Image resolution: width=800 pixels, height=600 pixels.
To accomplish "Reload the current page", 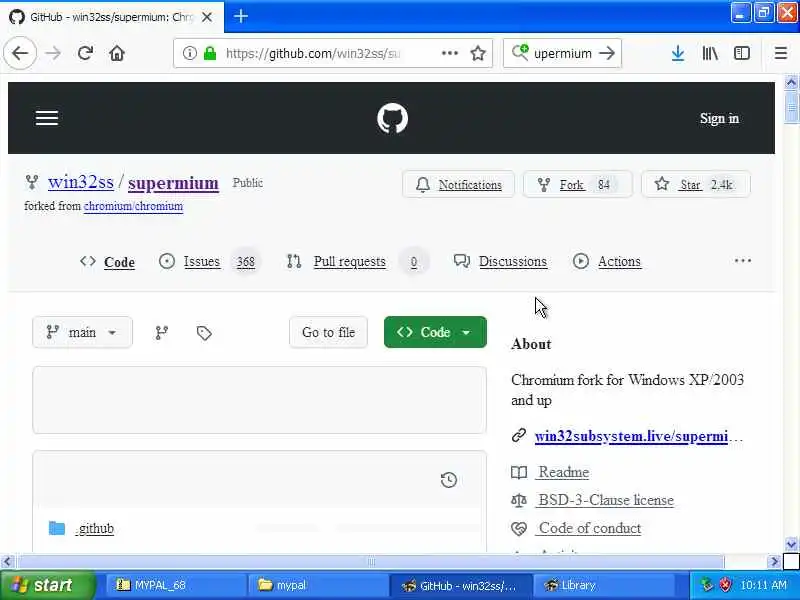I will pyautogui.click(x=85, y=53).
